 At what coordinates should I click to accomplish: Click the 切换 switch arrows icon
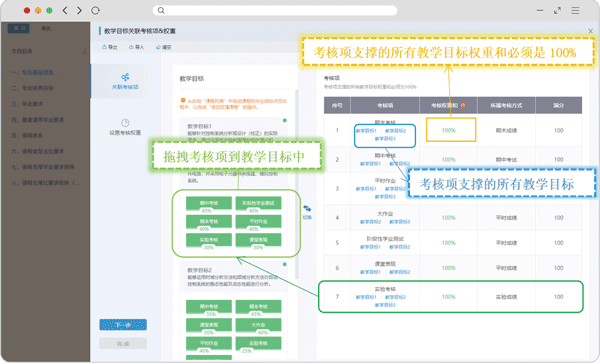(x=307, y=209)
